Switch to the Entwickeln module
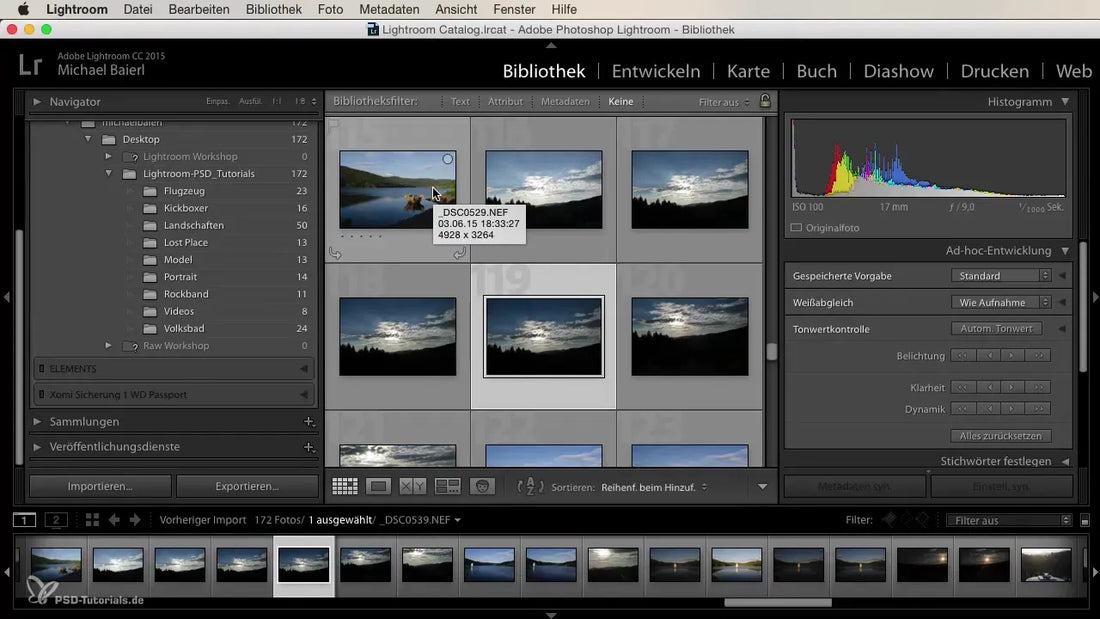 click(x=655, y=71)
